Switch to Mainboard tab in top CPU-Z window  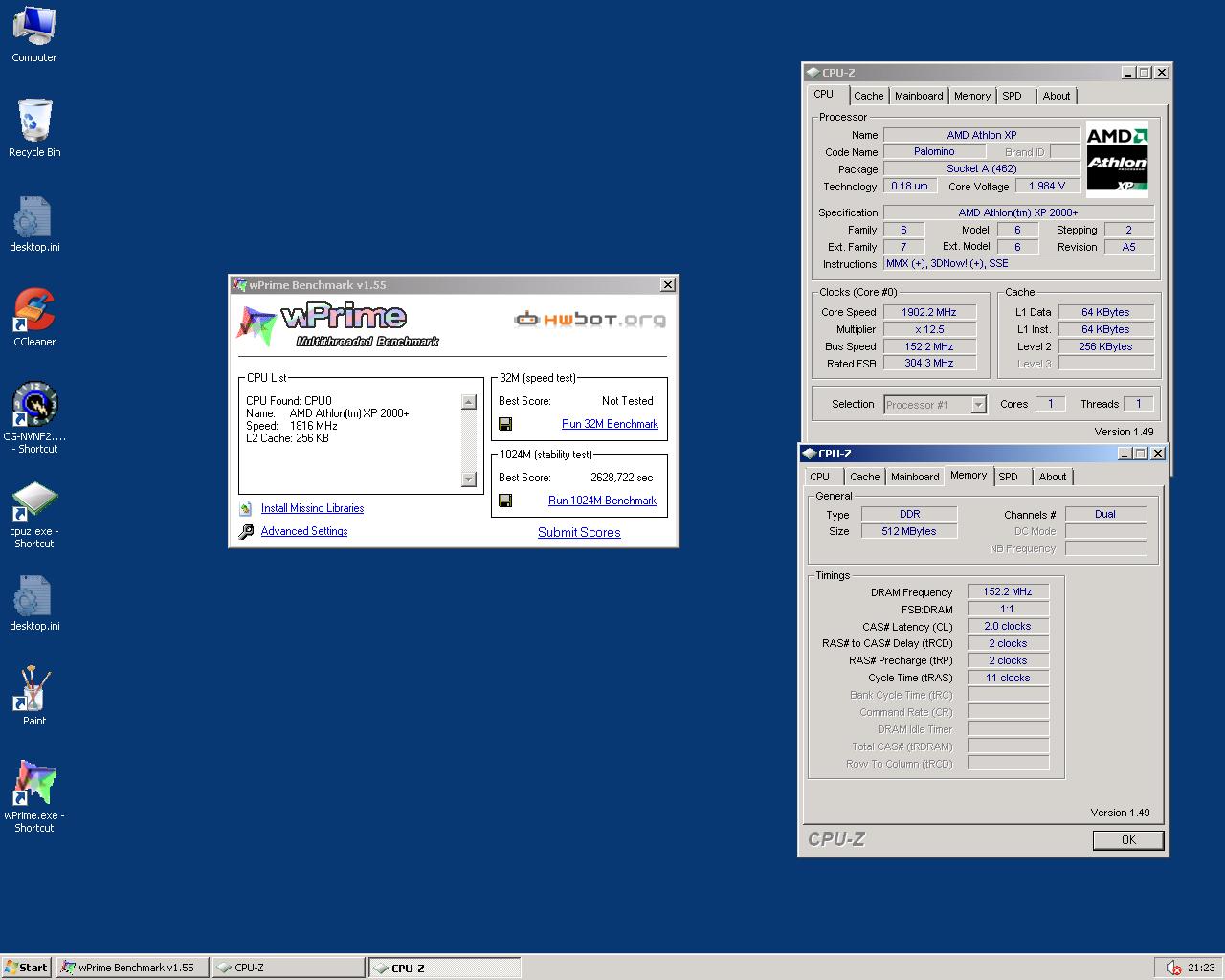[x=919, y=96]
